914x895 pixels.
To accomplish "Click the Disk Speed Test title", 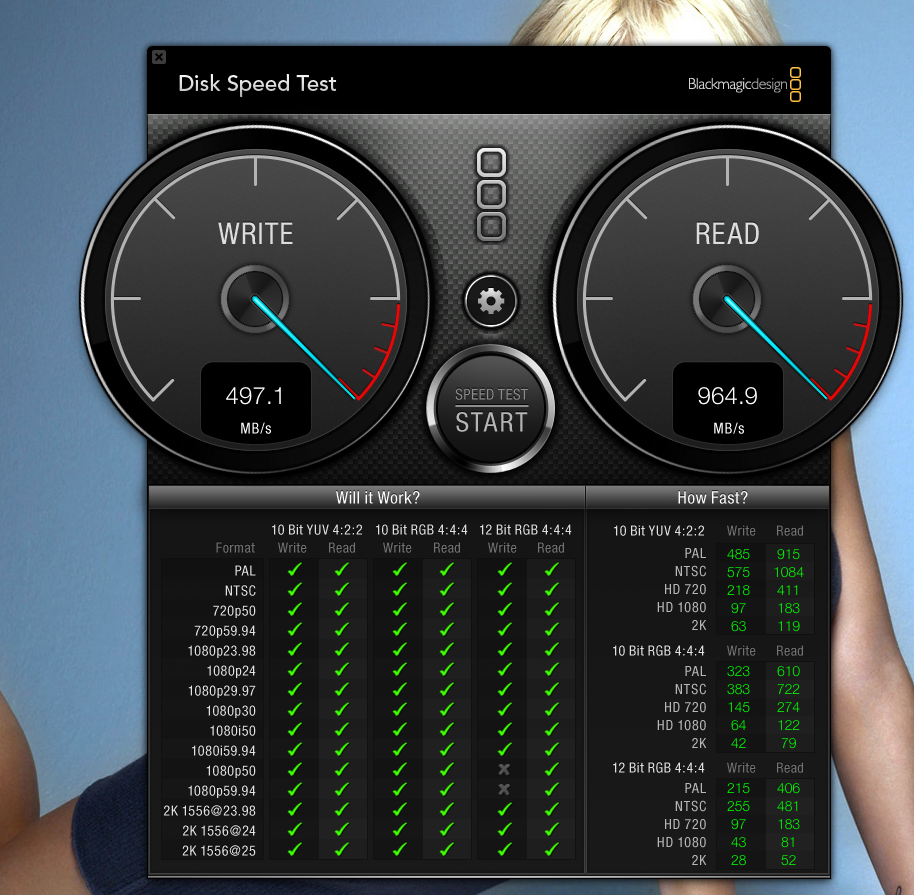I will [257, 84].
